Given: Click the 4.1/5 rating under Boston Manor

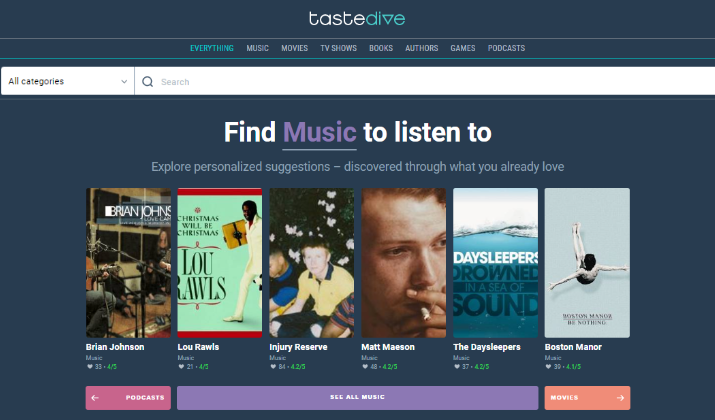Looking at the screenshot, I should (573, 367).
